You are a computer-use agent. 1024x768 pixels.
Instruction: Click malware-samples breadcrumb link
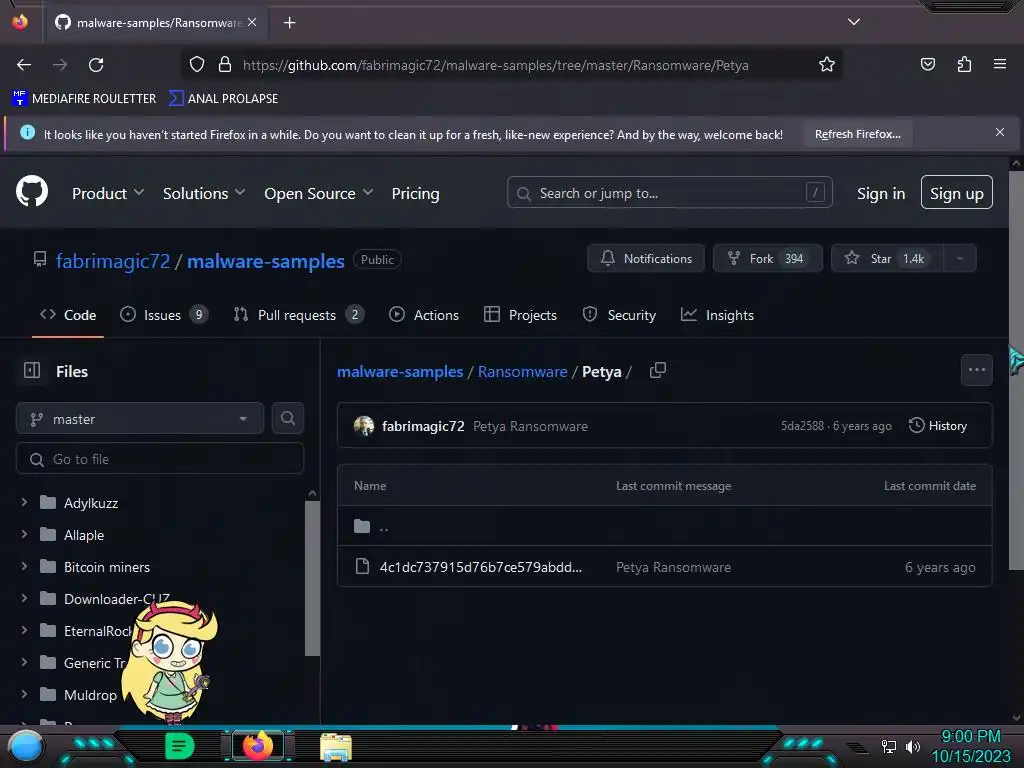400,372
